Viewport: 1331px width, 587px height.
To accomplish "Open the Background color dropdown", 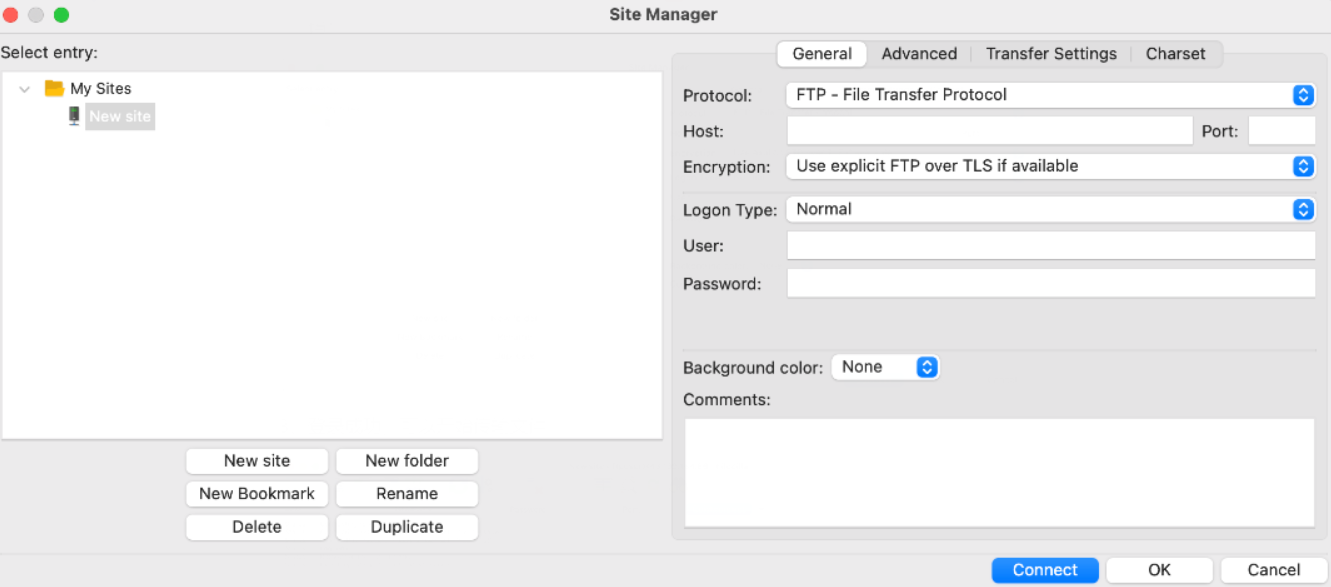I will (885, 367).
